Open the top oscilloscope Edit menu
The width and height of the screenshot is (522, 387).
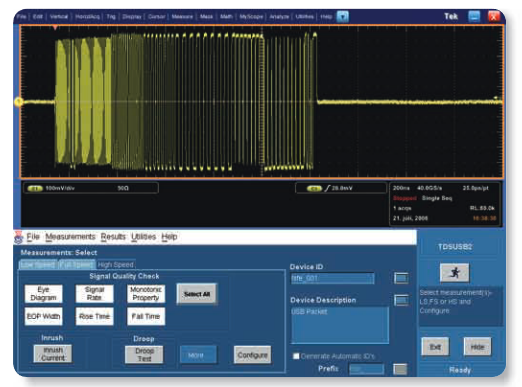click(x=38, y=16)
